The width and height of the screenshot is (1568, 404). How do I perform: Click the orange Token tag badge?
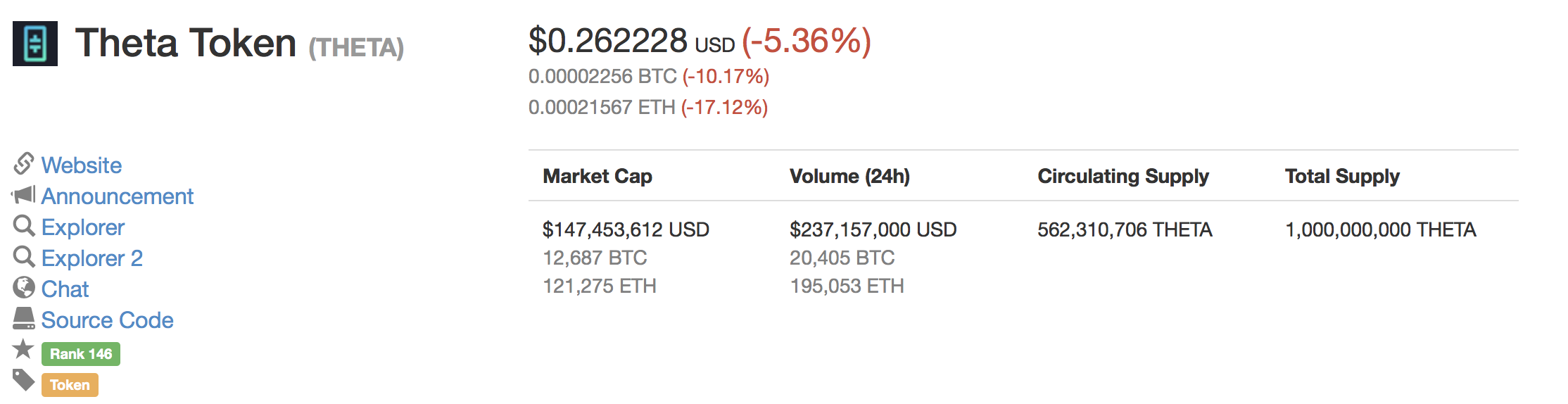pyautogui.click(x=70, y=385)
